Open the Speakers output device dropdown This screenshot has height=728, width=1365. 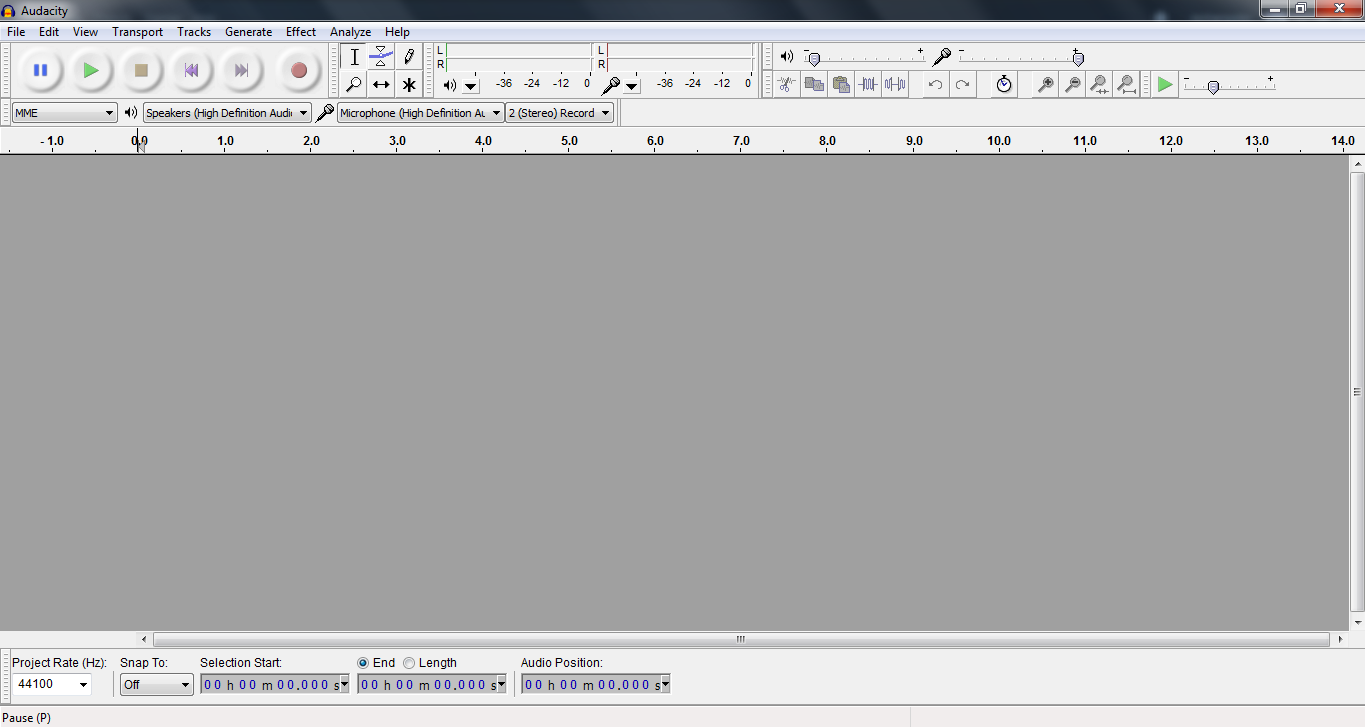point(227,113)
